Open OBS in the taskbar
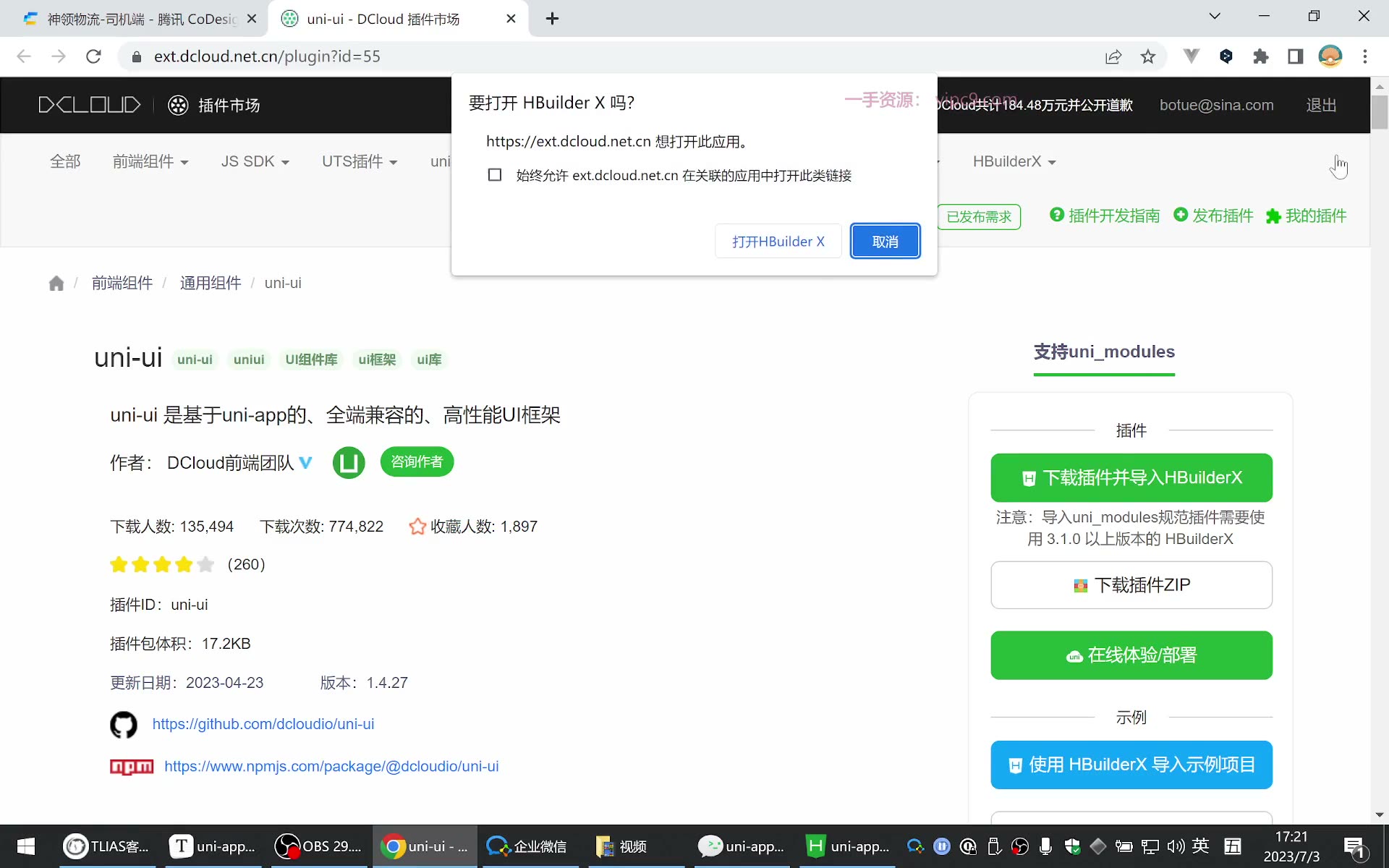 pos(319,846)
